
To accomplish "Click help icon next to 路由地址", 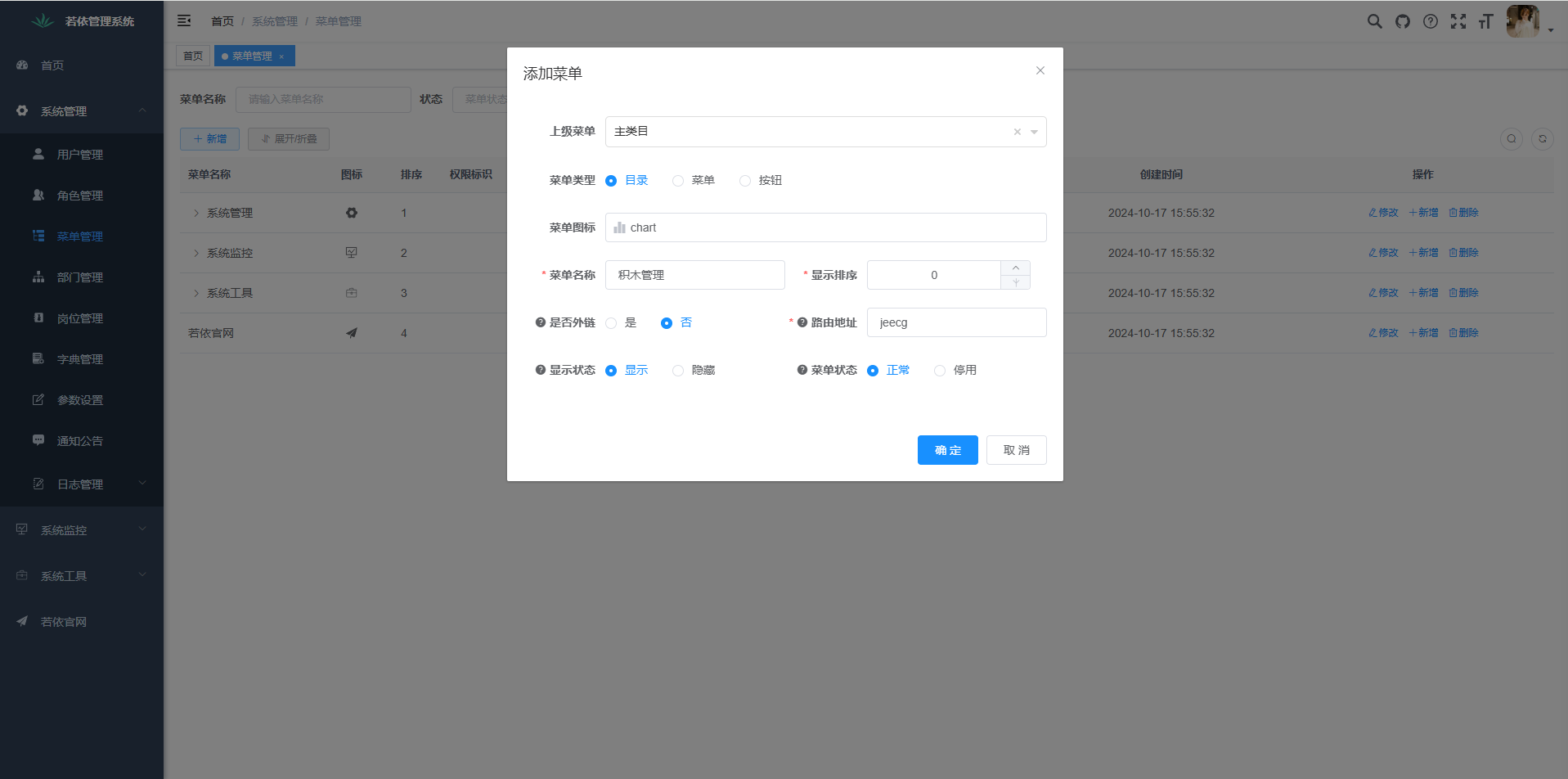I will tap(802, 322).
